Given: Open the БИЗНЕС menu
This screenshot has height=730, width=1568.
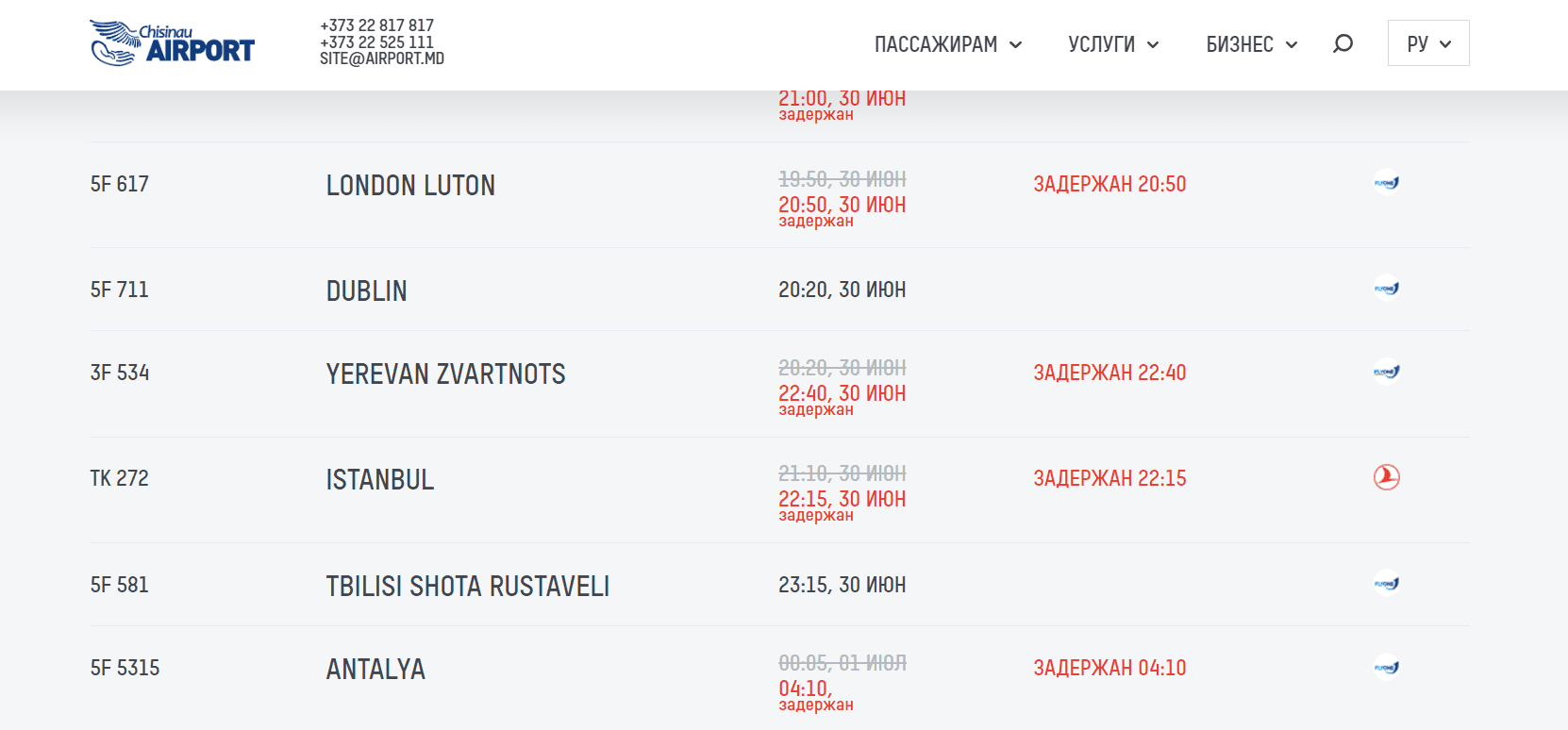Looking at the screenshot, I should coord(1251,44).
